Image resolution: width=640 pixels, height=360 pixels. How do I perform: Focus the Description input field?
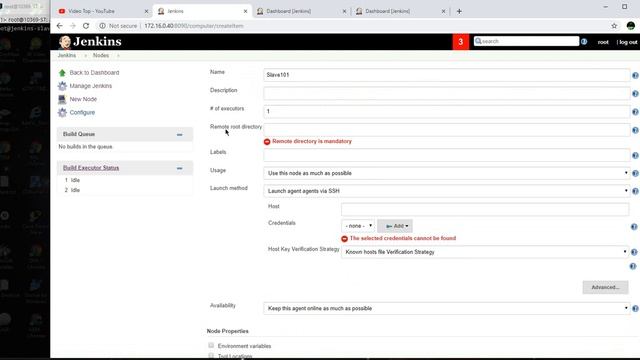[x=447, y=93]
